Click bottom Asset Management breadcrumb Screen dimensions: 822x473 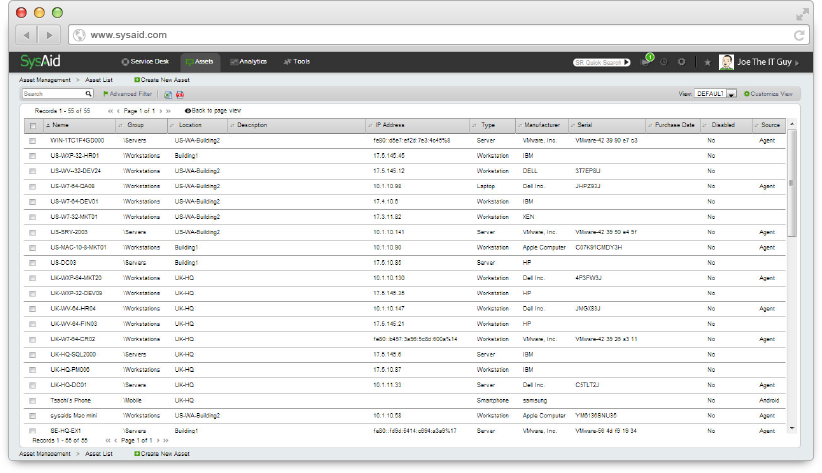(45, 454)
